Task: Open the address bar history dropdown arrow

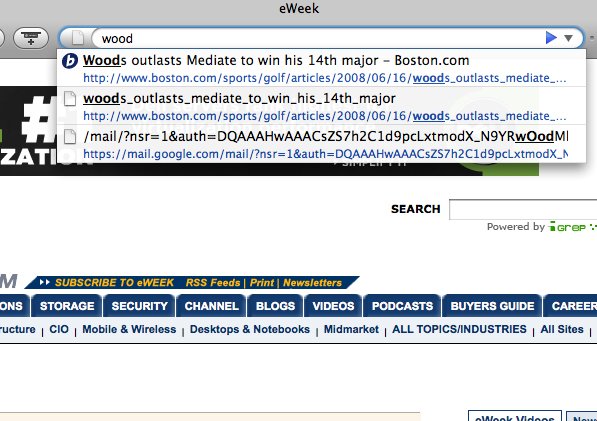Action: click(x=568, y=38)
